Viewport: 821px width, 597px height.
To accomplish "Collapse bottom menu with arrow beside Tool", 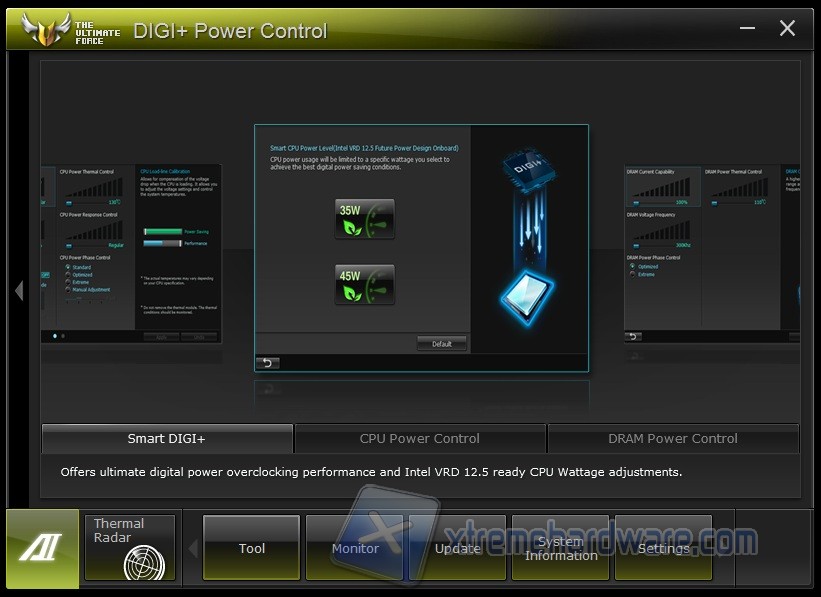I will [193, 548].
